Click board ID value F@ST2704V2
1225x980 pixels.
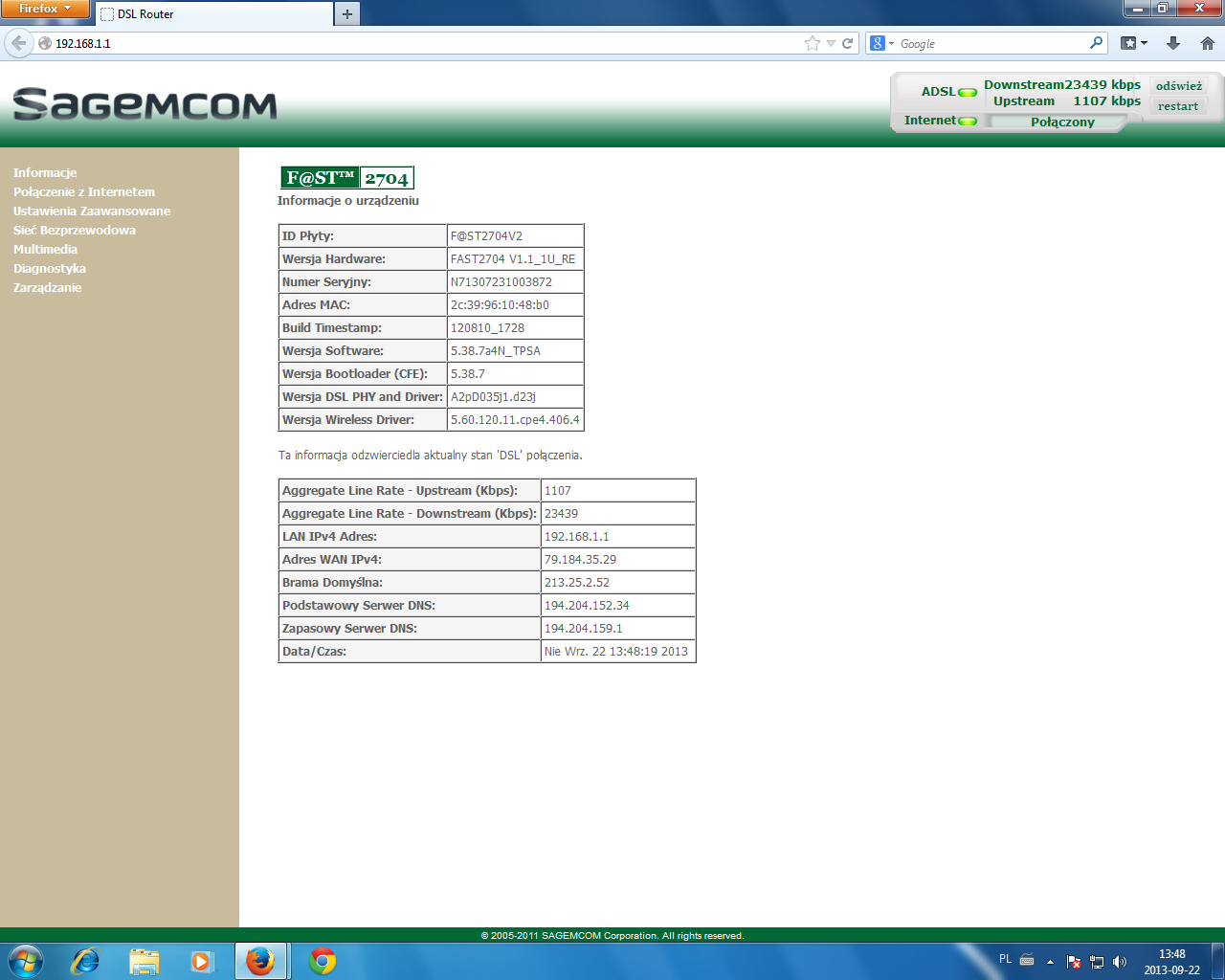(486, 236)
